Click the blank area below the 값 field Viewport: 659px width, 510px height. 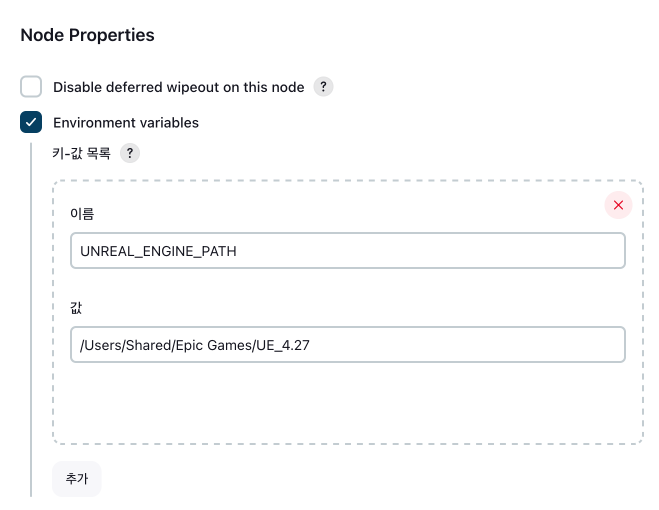tap(347, 400)
